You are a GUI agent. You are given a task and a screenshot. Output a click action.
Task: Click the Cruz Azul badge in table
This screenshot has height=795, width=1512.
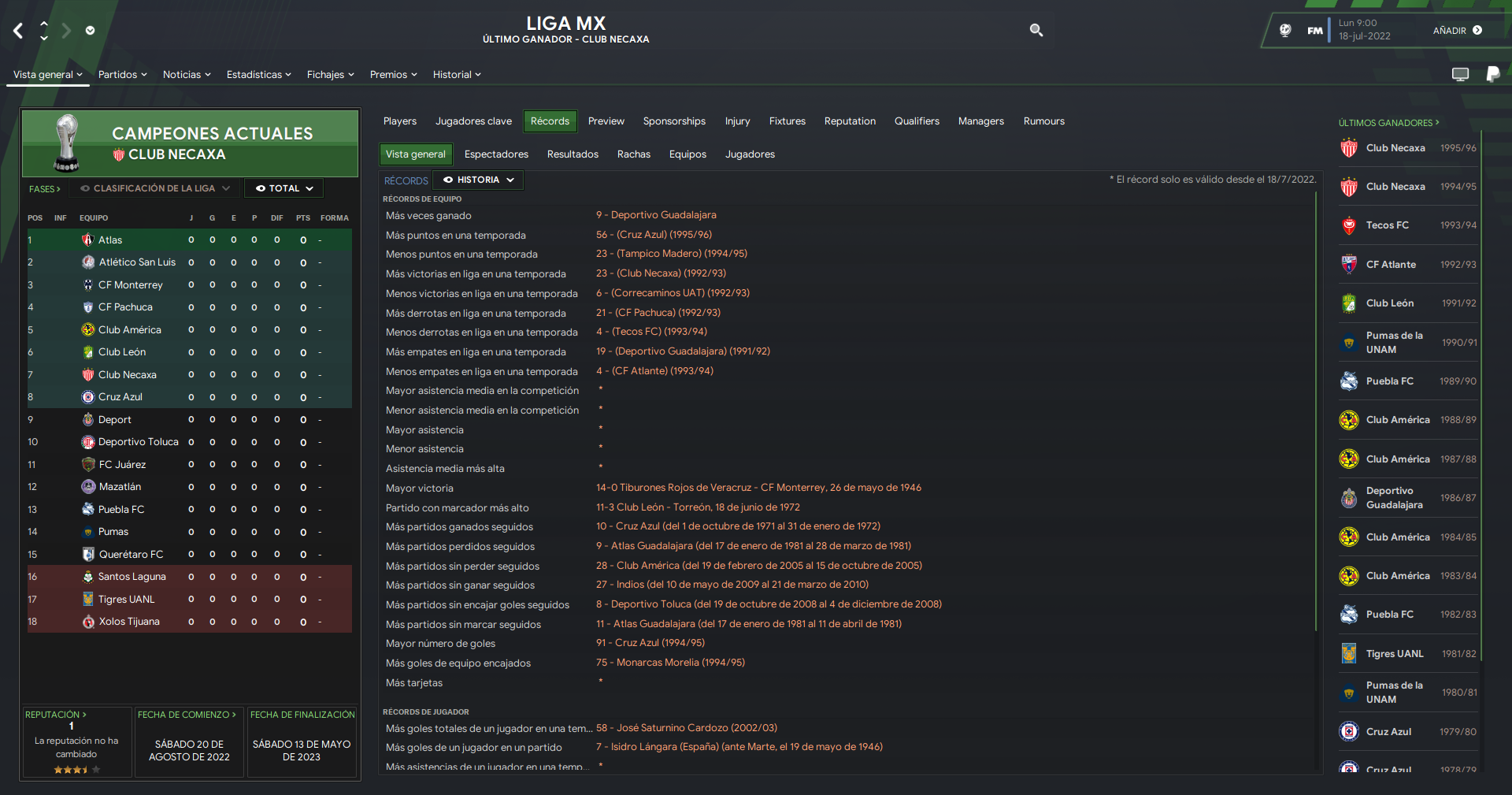click(88, 397)
